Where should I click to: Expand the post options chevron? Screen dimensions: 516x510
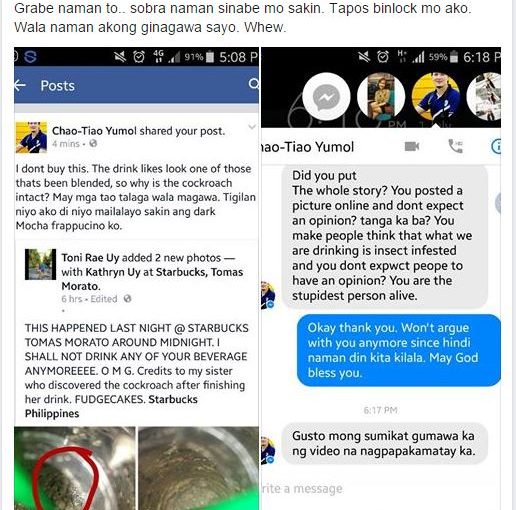tap(252, 127)
